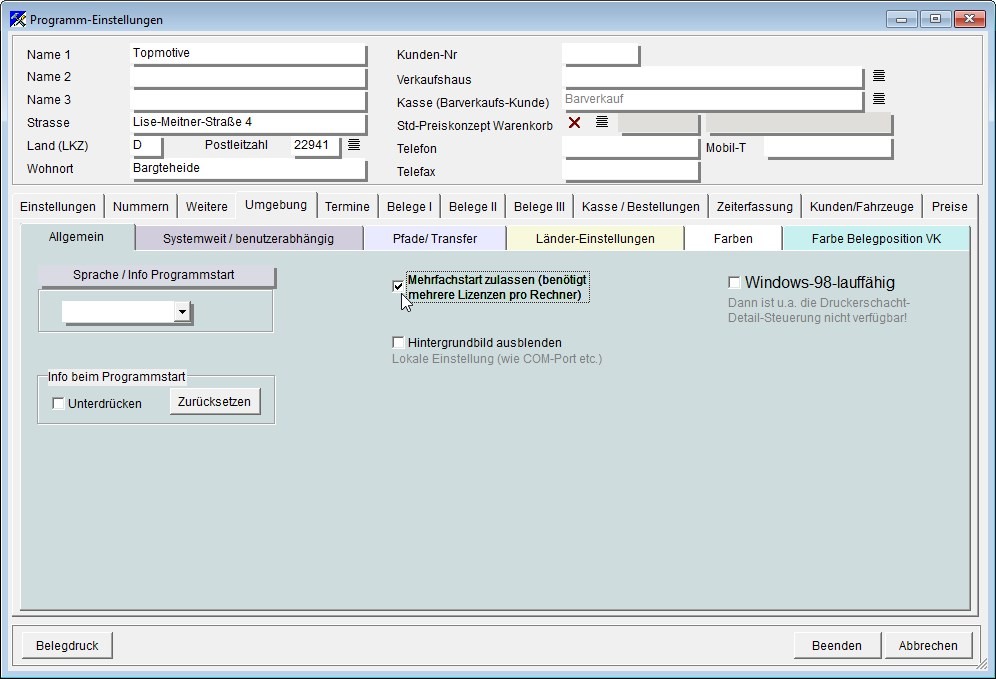Click the Mobil-T input field
The image size is (996, 679).
click(829, 147)
